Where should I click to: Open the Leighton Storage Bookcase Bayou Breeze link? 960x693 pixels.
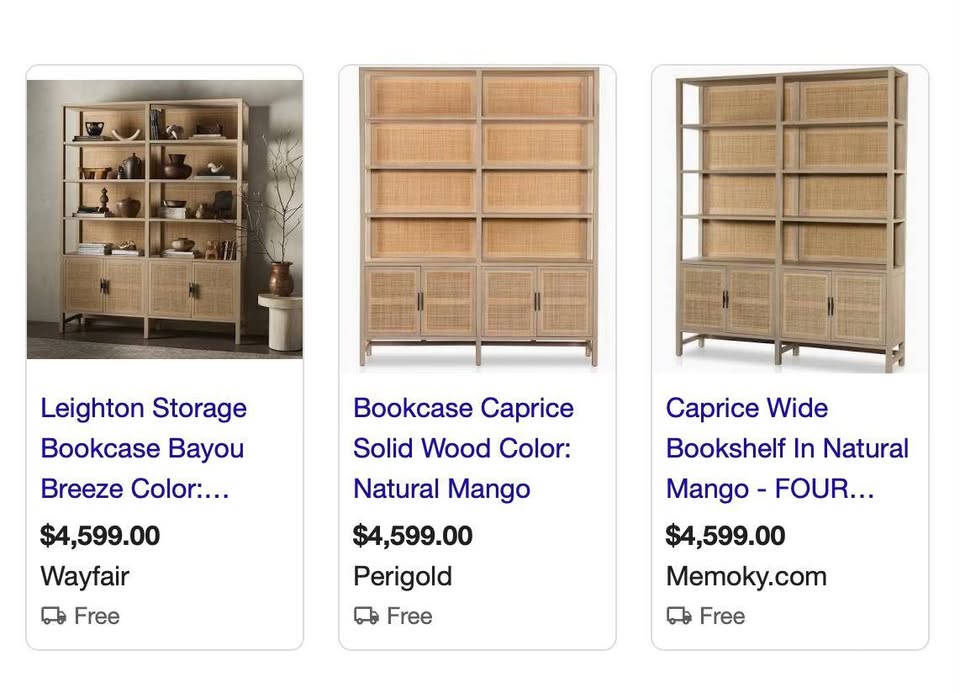143,448
